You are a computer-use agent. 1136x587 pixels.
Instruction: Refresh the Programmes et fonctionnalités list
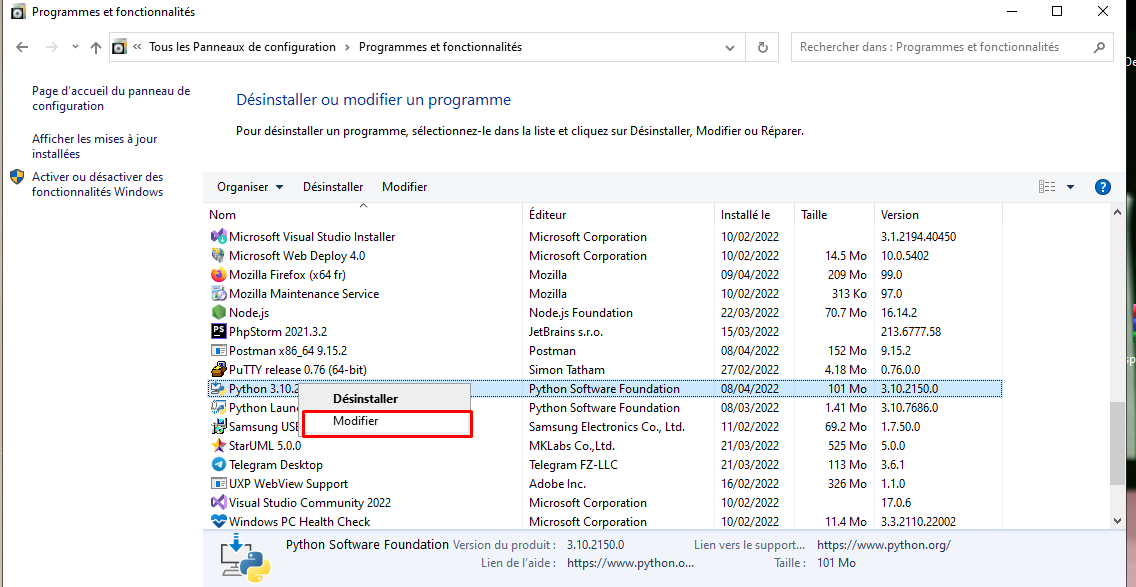click(x=762, y=47)
